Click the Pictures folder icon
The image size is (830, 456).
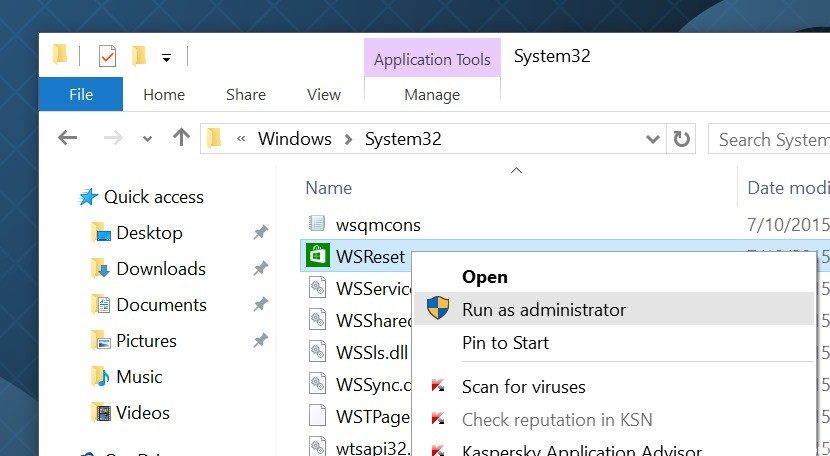click(x=101, y=341)
